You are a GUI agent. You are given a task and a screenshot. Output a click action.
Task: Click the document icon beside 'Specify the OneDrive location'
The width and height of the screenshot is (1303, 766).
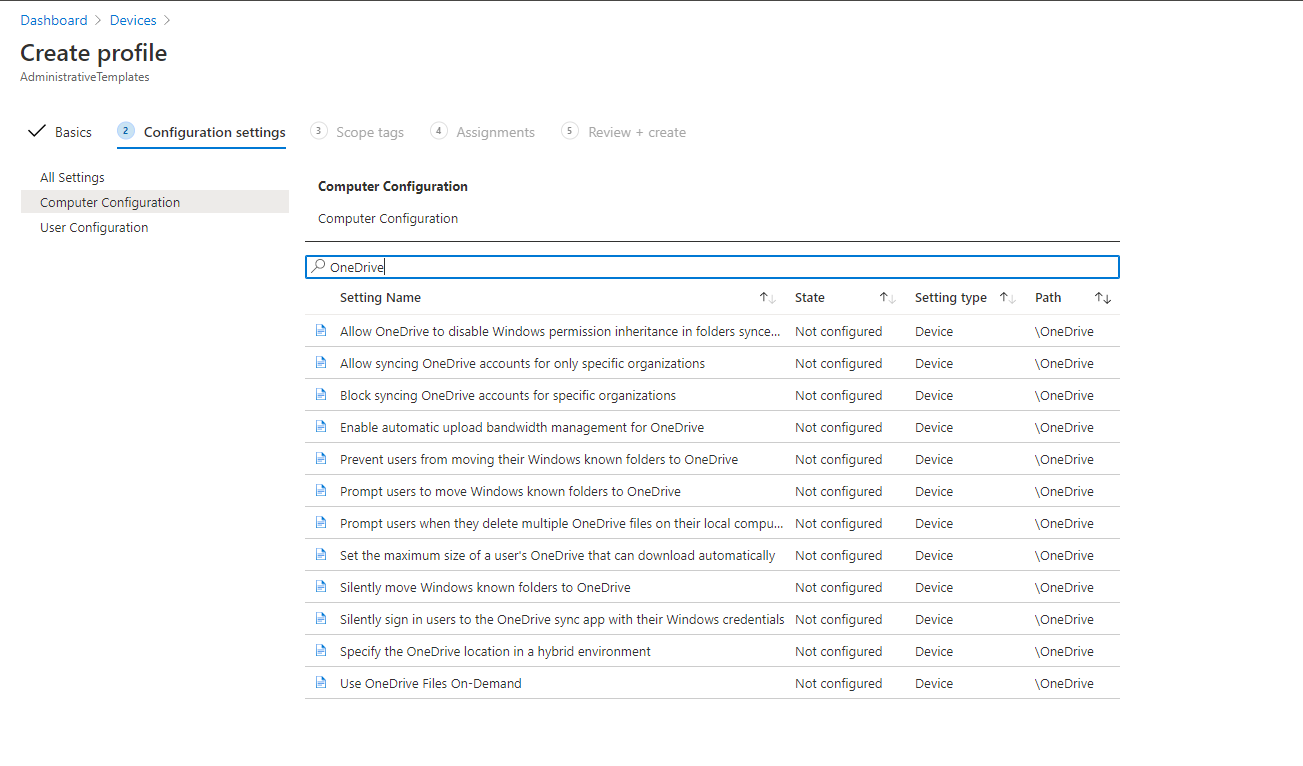pos(321,650)
